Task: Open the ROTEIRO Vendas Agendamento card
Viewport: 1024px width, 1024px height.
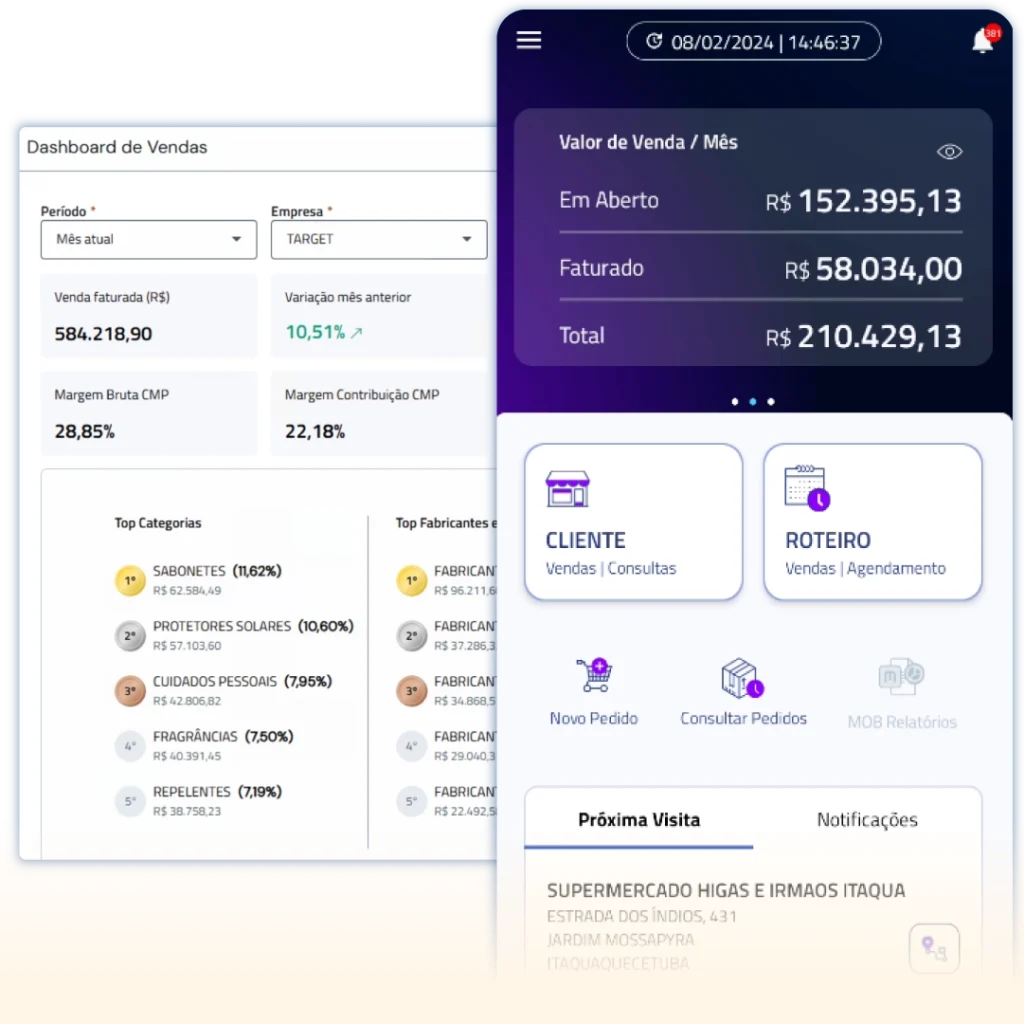Action: [x=872, y=522]
